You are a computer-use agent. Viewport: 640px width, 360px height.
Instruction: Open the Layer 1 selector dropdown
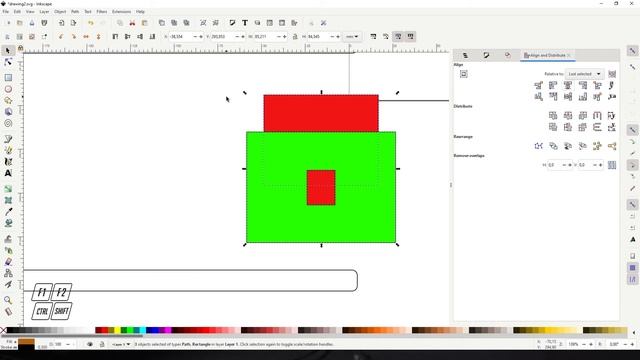[121, 344]
